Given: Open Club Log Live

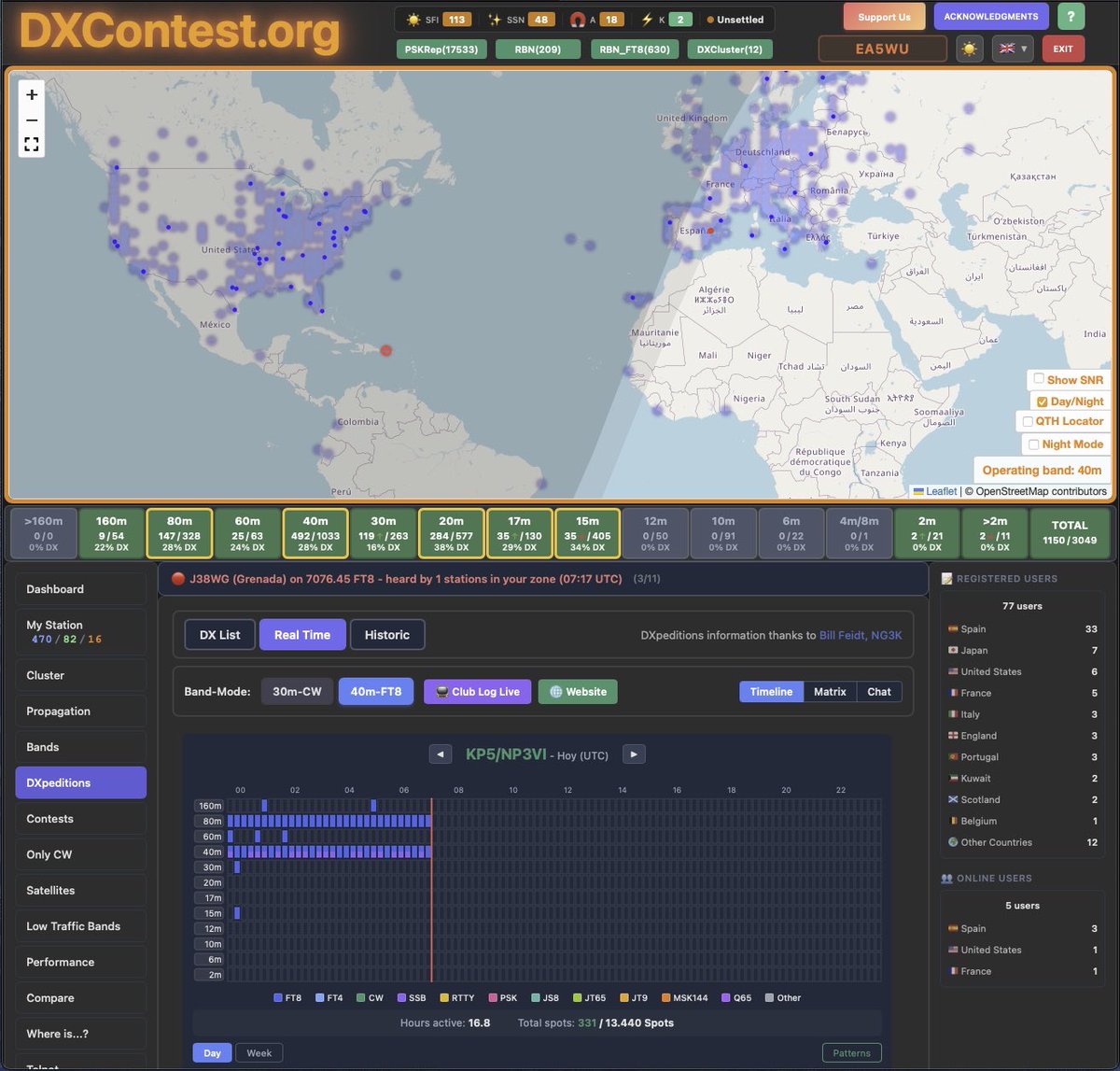Looking at the screenshot, I should [478, 692].
